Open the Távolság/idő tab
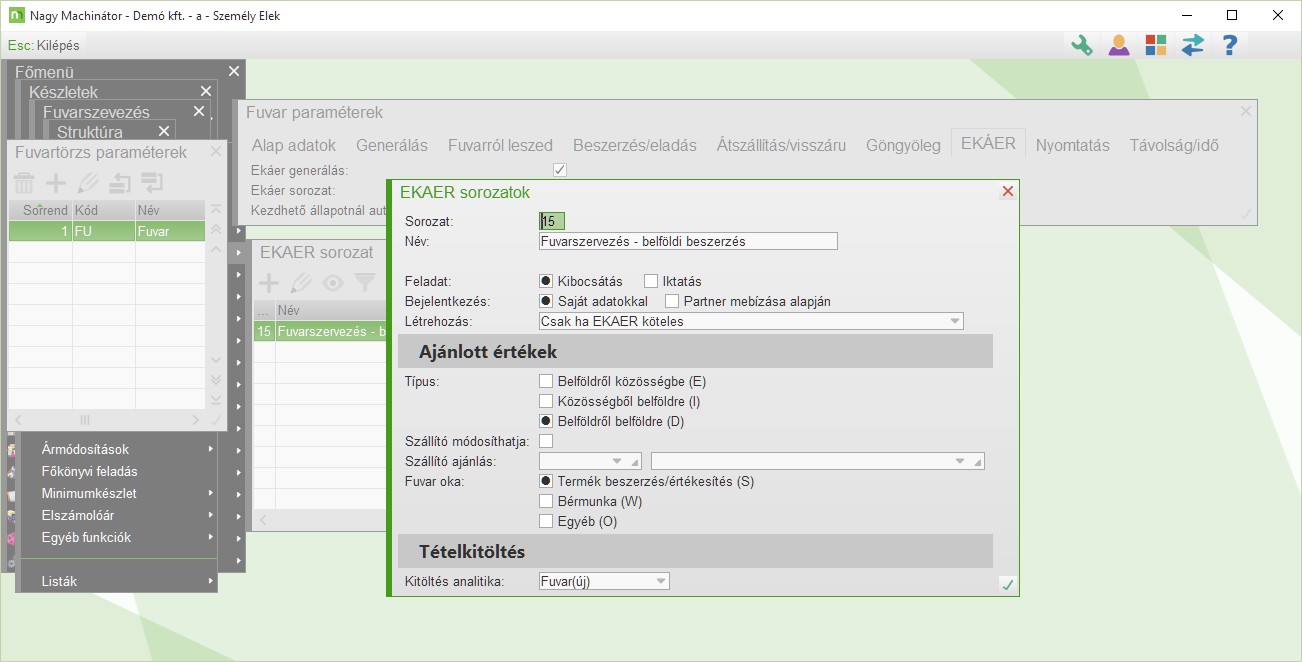 [1174, 145]
